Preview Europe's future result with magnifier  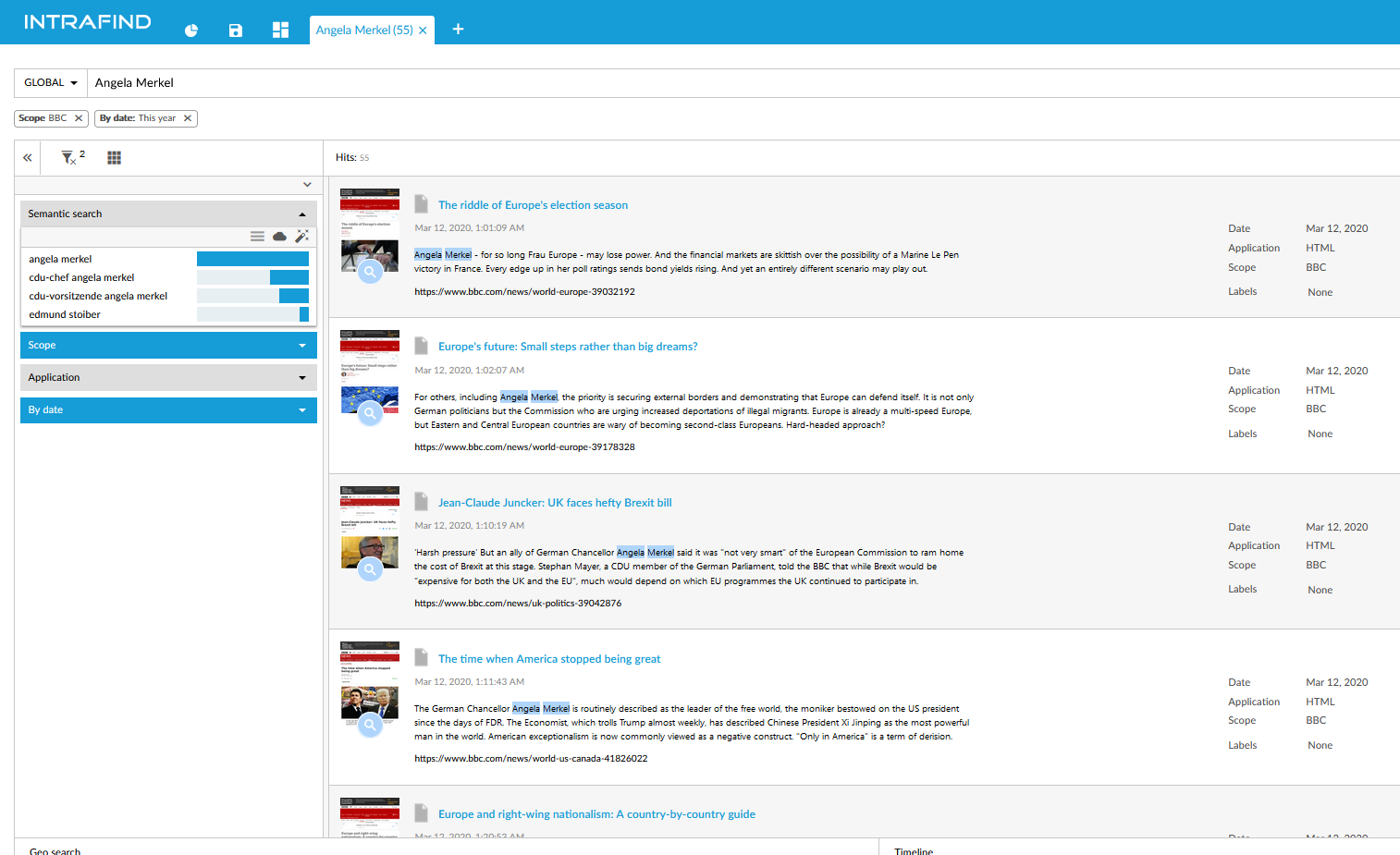click(370, 413)
